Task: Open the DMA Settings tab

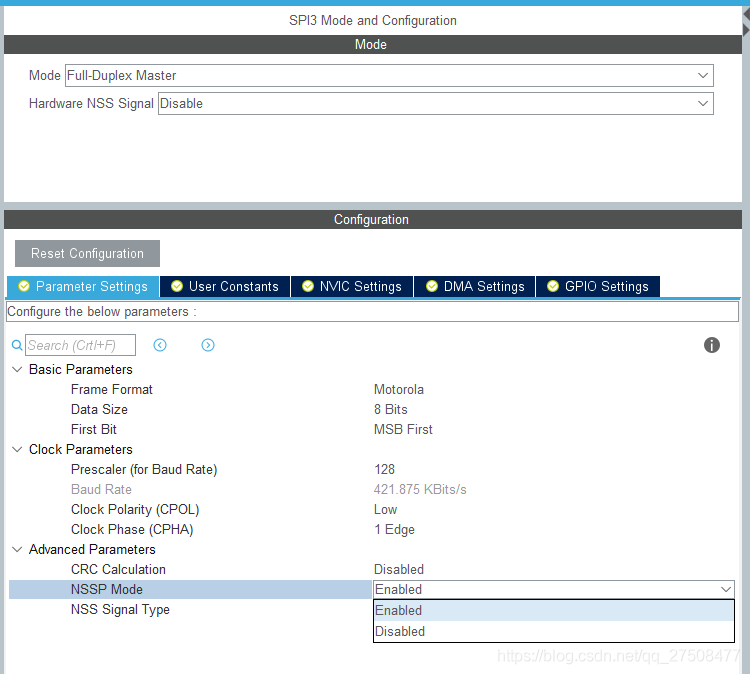Action: (x=474, y=286)
